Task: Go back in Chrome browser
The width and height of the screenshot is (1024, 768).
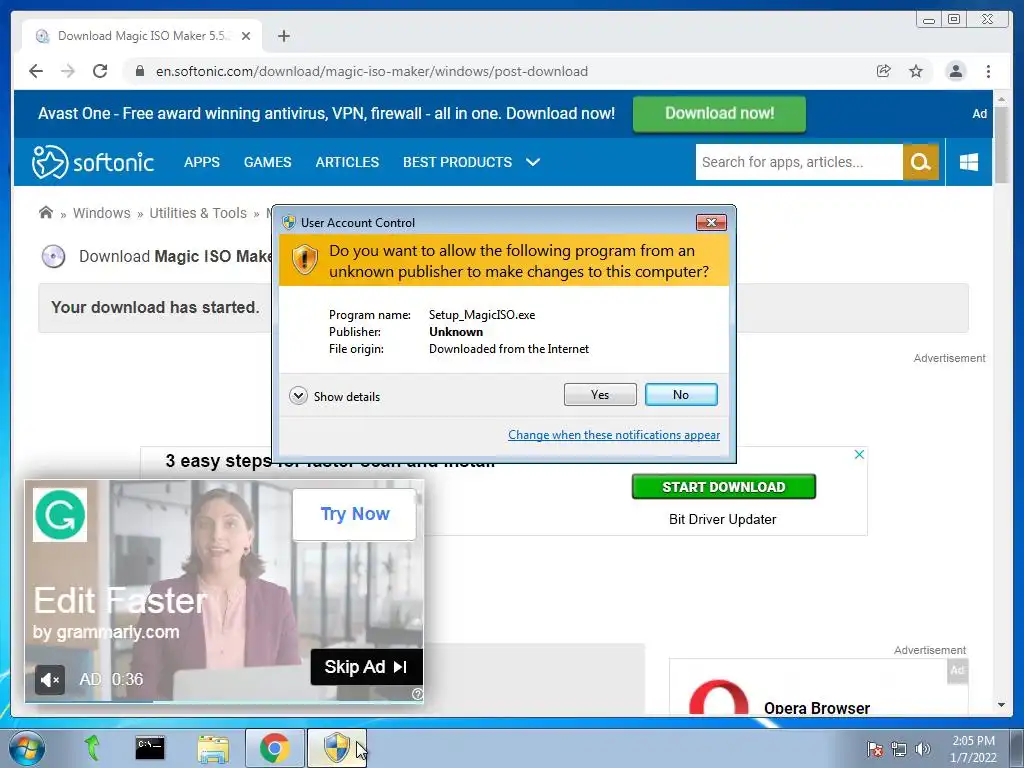Action: click(x=36, y=71)
